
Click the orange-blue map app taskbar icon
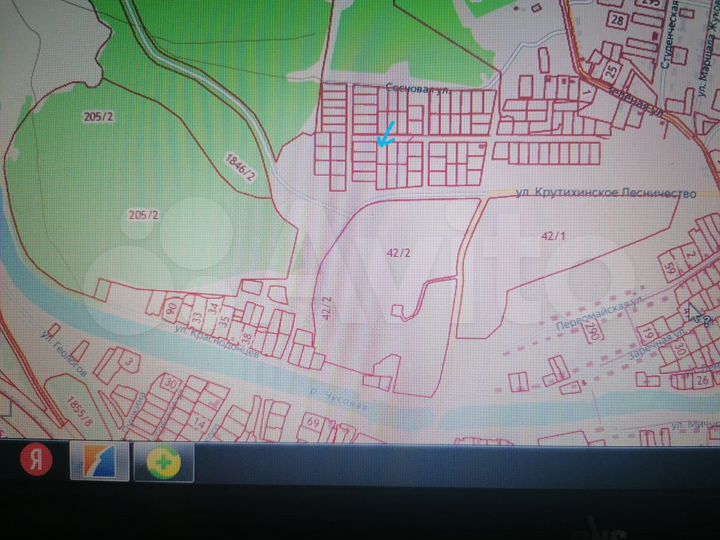[x=98, y=462]
